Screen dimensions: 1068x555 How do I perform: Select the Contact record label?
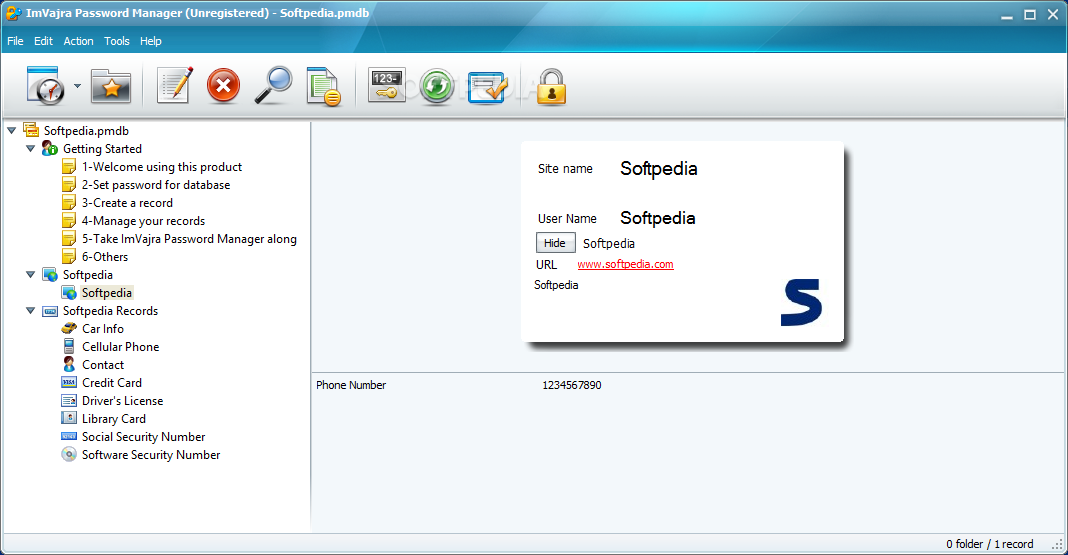click(x=103, y=365)
